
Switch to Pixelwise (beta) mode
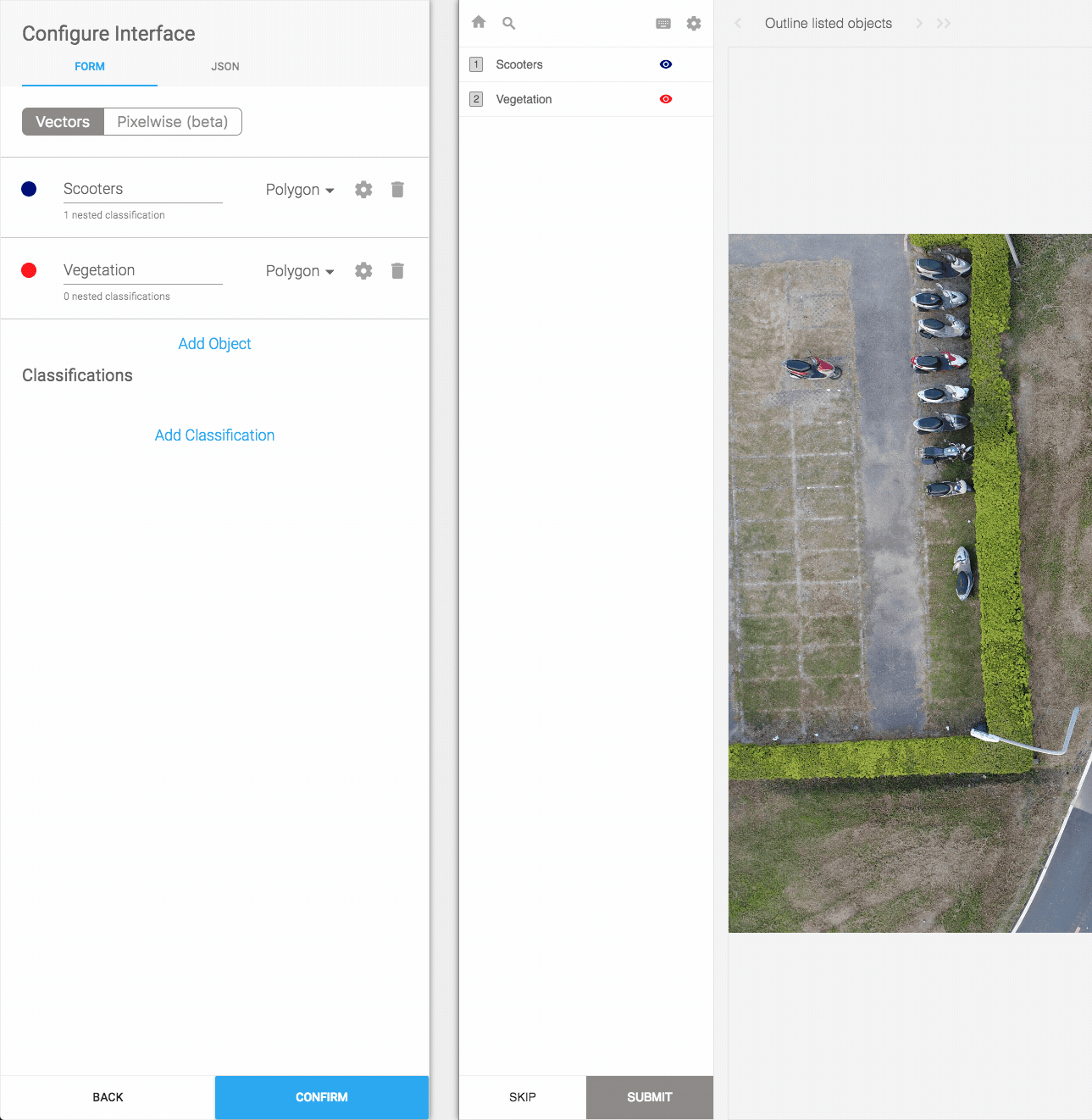[x=173, y=122]
